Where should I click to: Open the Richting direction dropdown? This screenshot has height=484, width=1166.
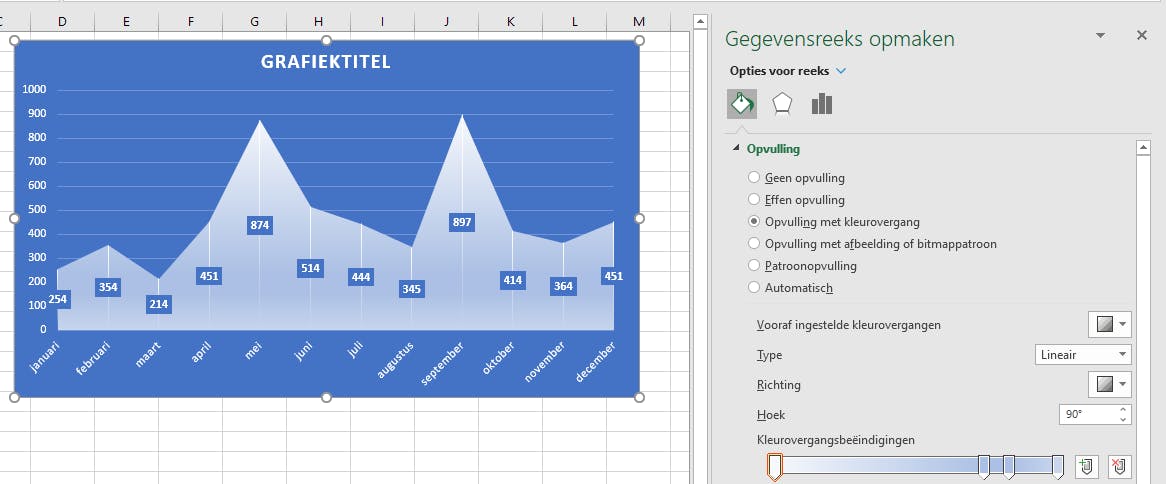(1110, 384)
